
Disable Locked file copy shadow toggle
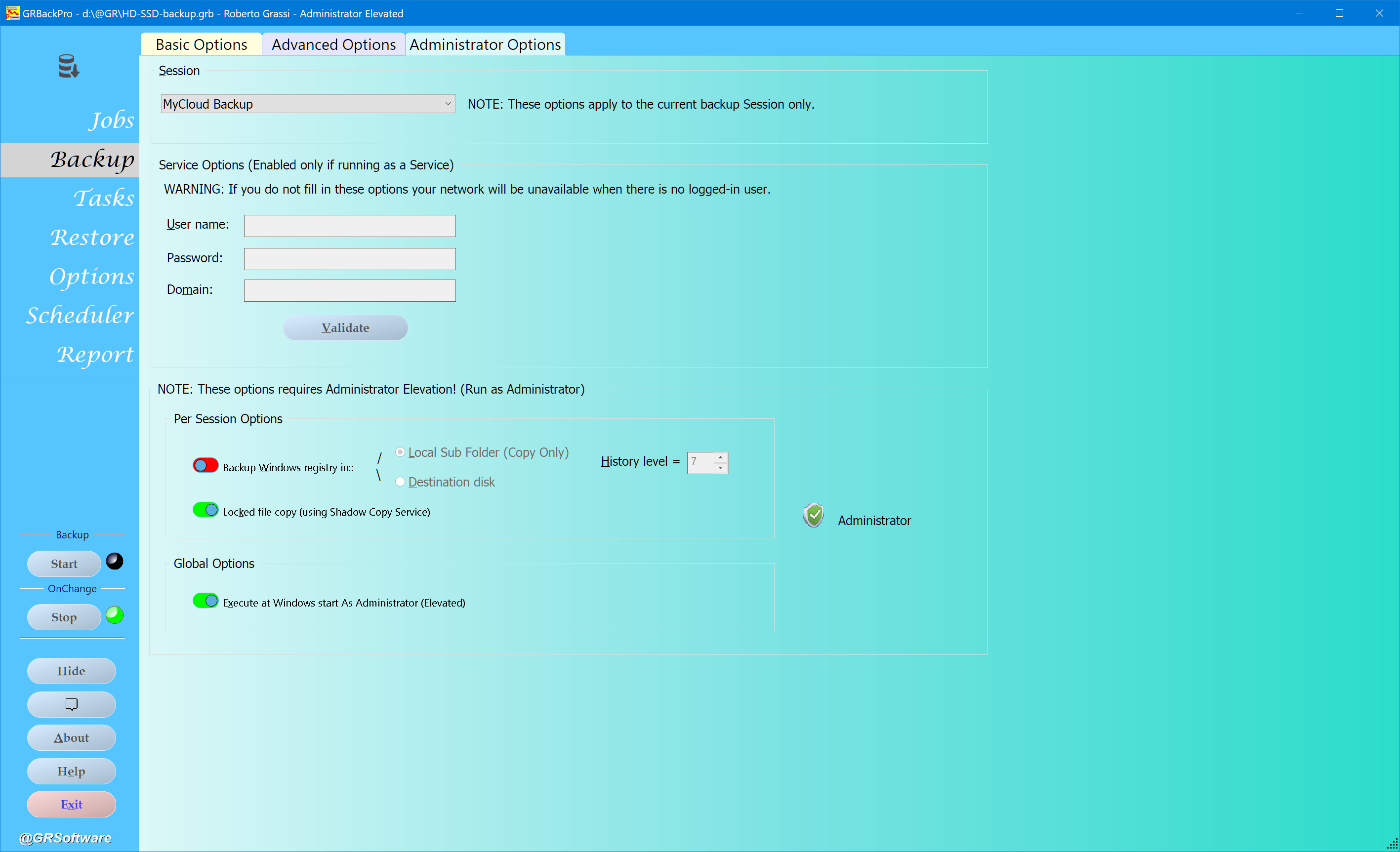pos(205,510)
